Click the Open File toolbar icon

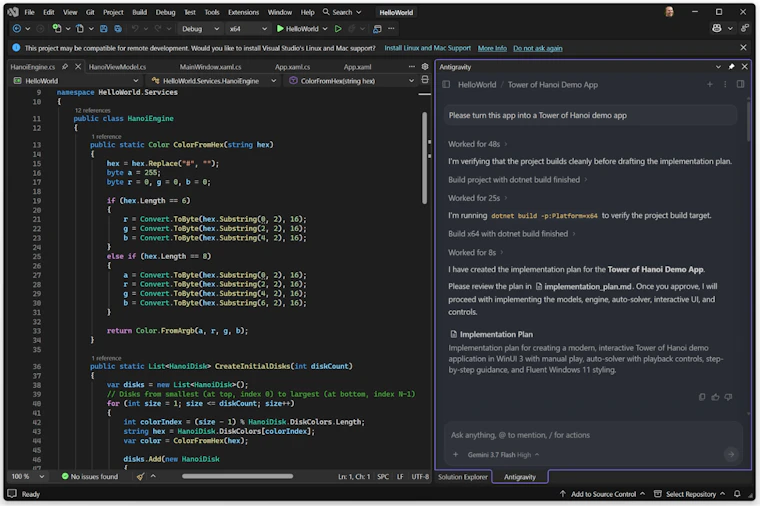tap(79, 29)
